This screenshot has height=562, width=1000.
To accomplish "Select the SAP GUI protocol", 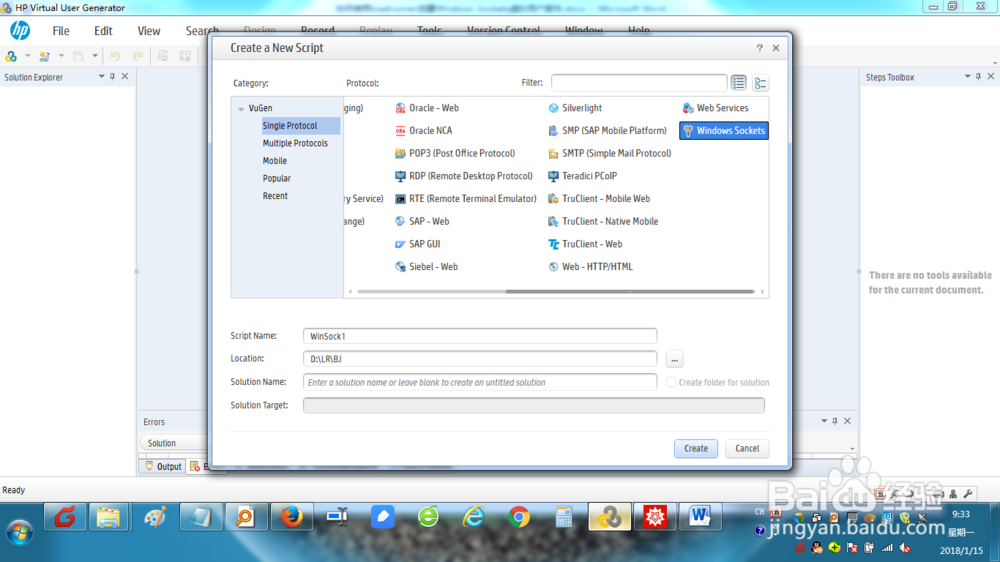I will (418, 244).
